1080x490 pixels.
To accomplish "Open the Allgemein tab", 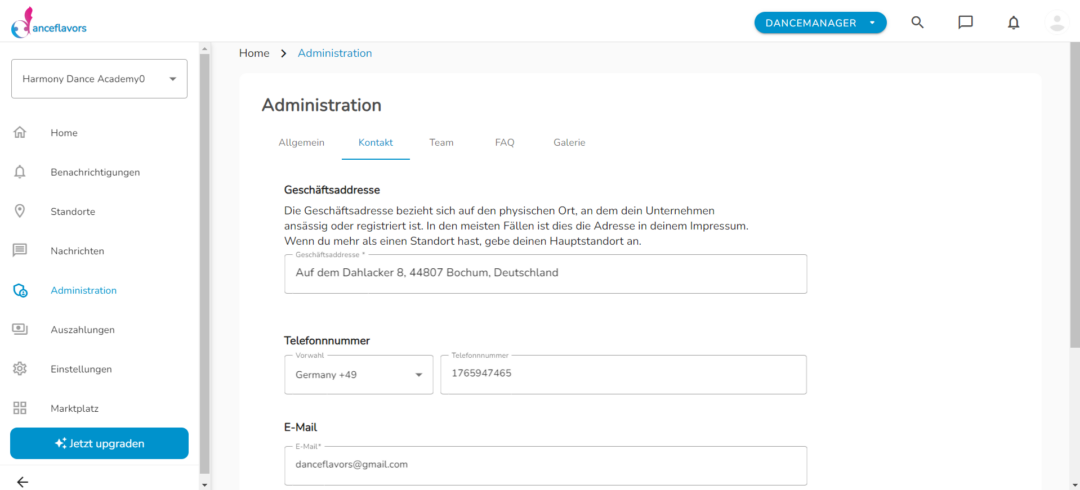I will pyautogui.click(x=301, y=143).
